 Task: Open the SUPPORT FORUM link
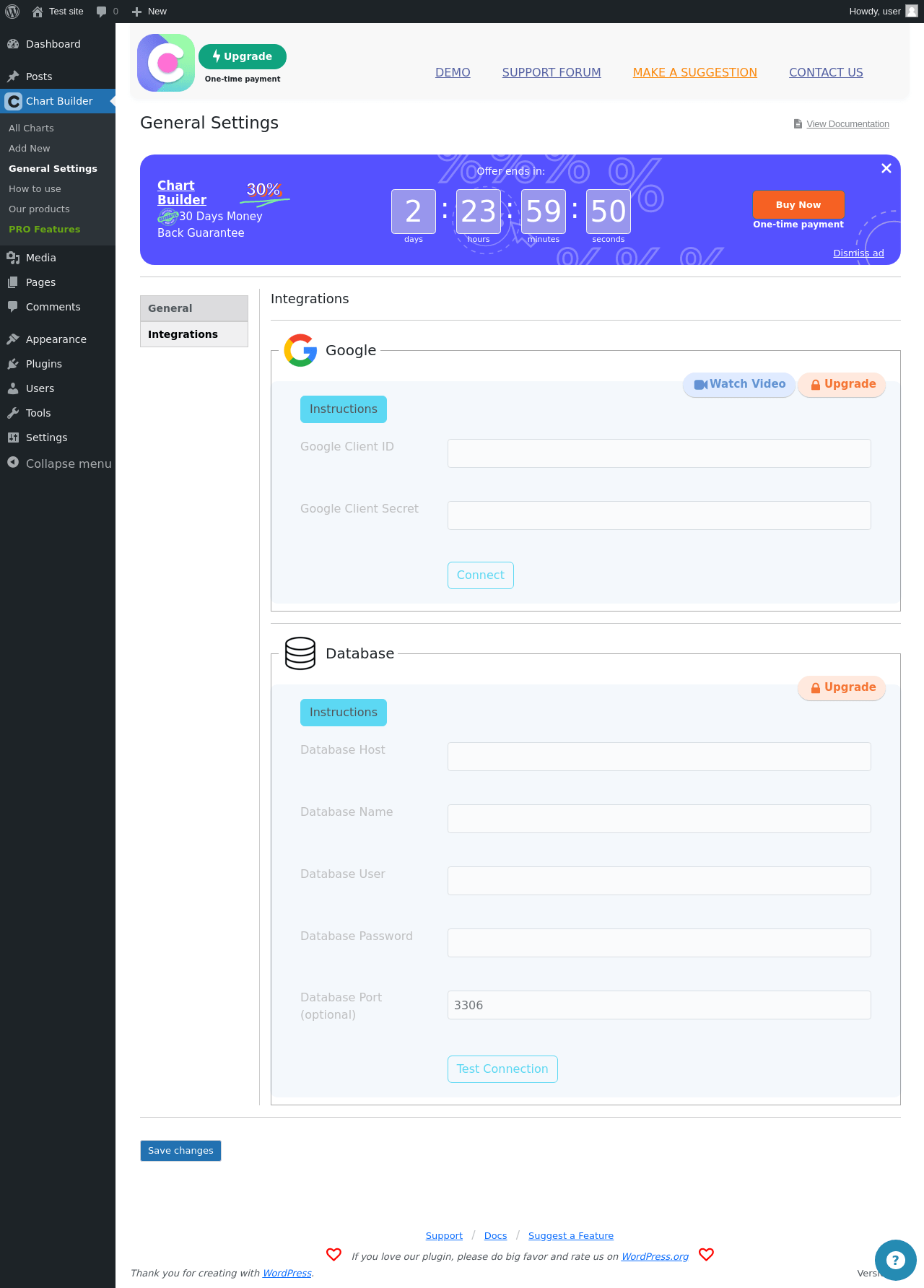coord(552,72)
